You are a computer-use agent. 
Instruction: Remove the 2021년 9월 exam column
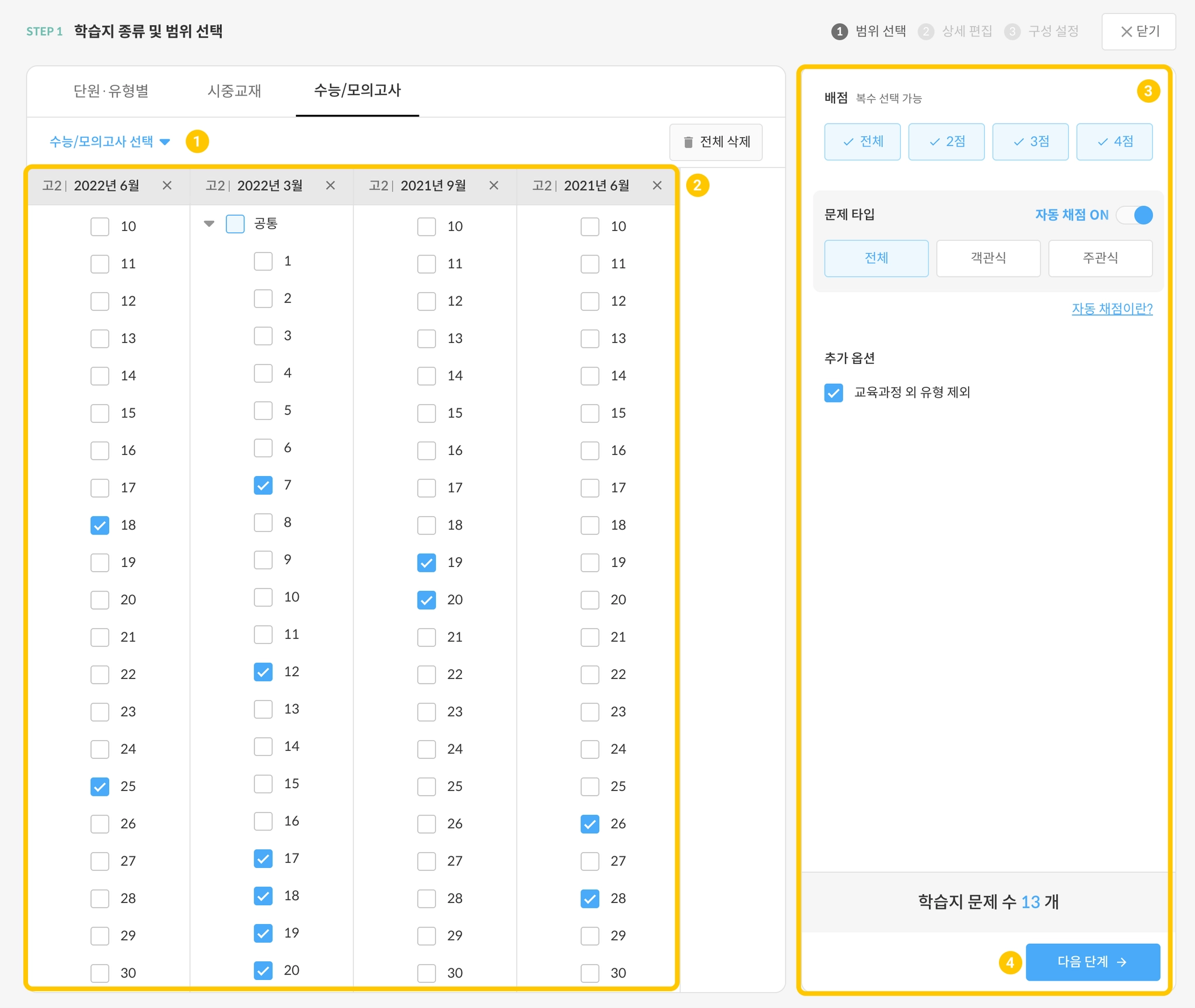click(x=494, y=185)
